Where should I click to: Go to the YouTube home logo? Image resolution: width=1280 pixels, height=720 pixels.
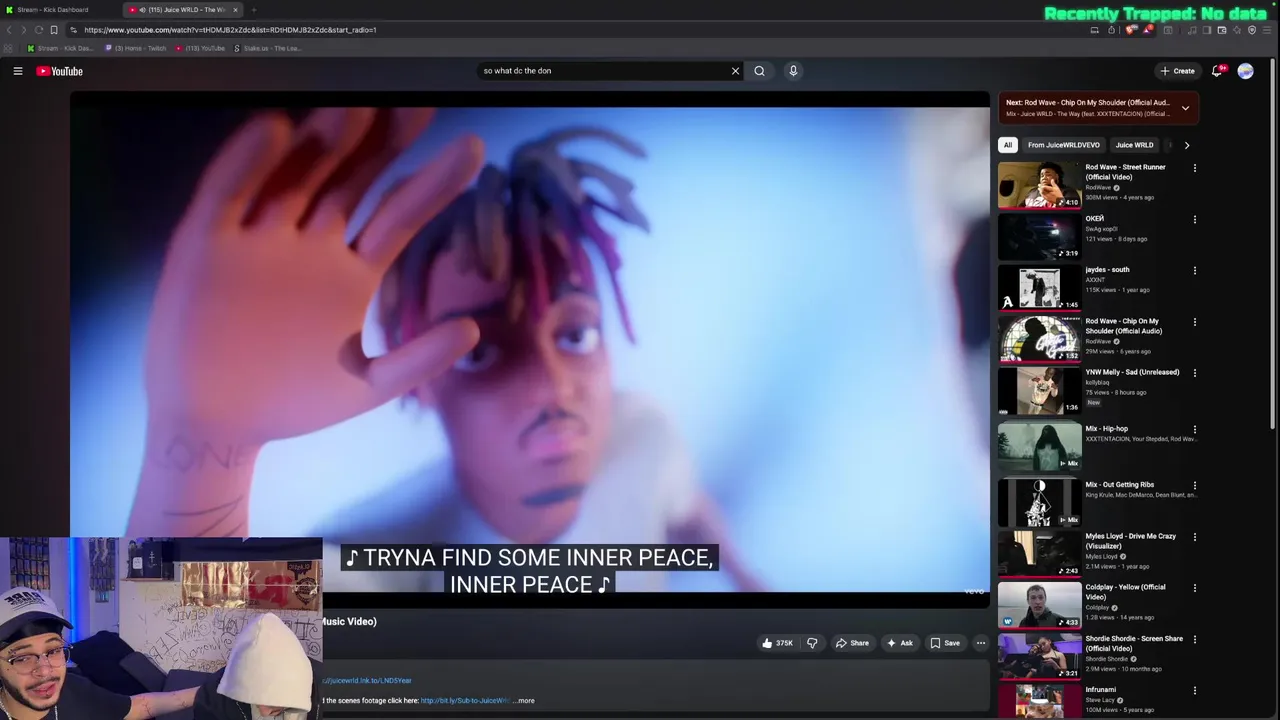[x=60, y=71]
